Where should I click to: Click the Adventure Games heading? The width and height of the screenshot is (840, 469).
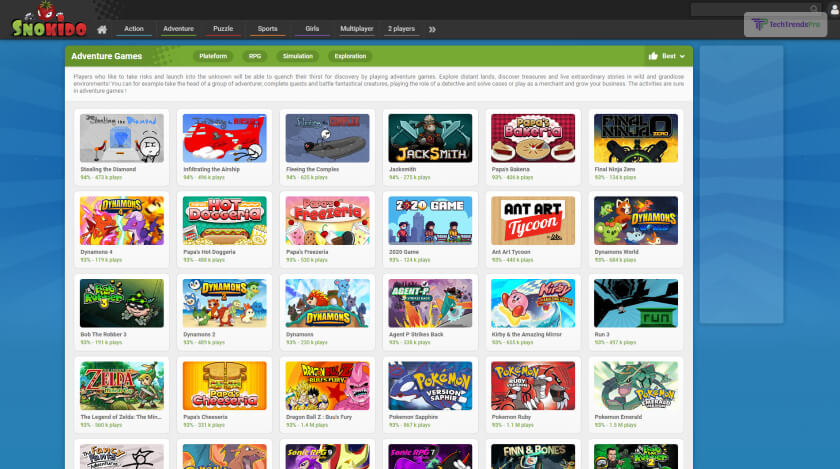click(x=107, y=56)
